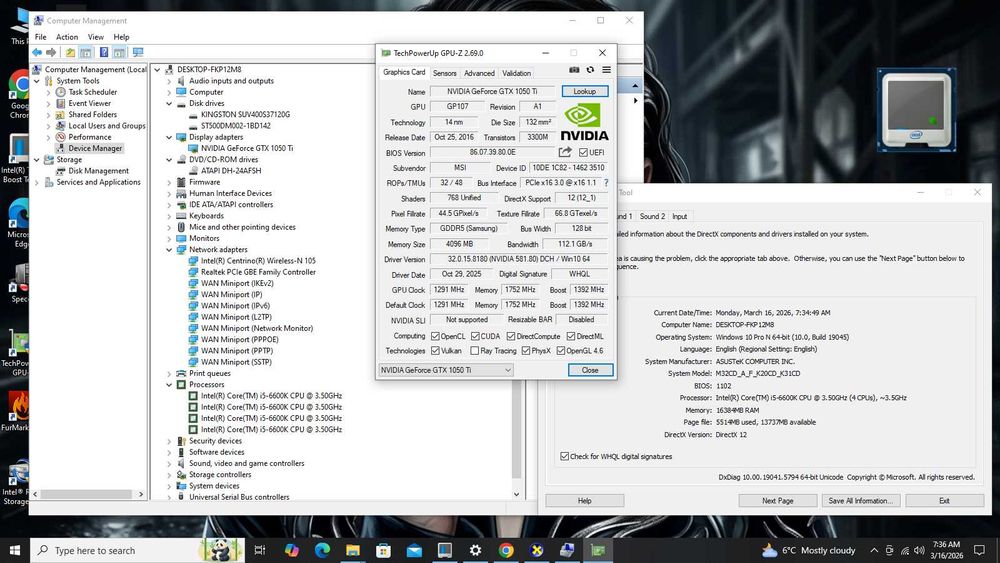Open the View menu in Computer Management

click(96, 37)
